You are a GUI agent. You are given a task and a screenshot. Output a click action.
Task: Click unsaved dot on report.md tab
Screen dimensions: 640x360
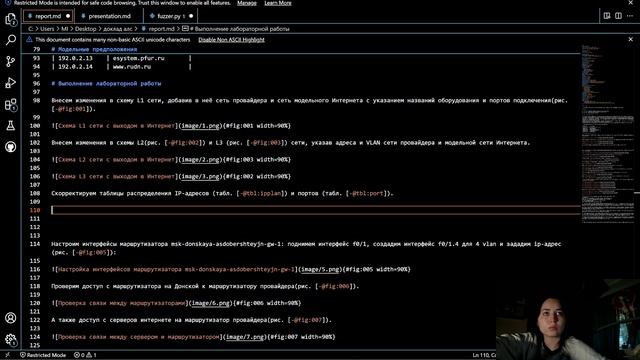point(68,16)
